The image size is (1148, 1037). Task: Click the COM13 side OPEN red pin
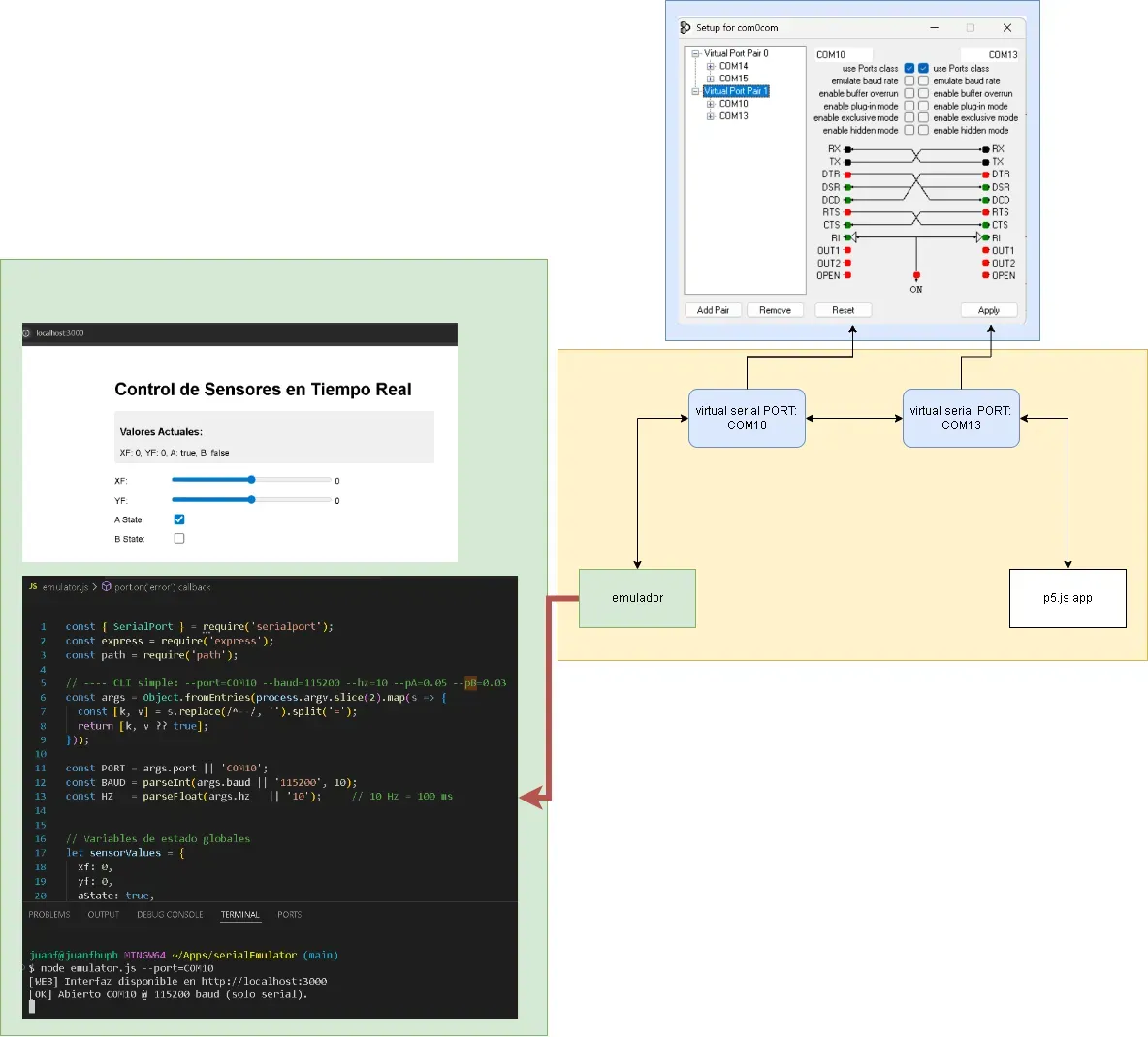986,276
